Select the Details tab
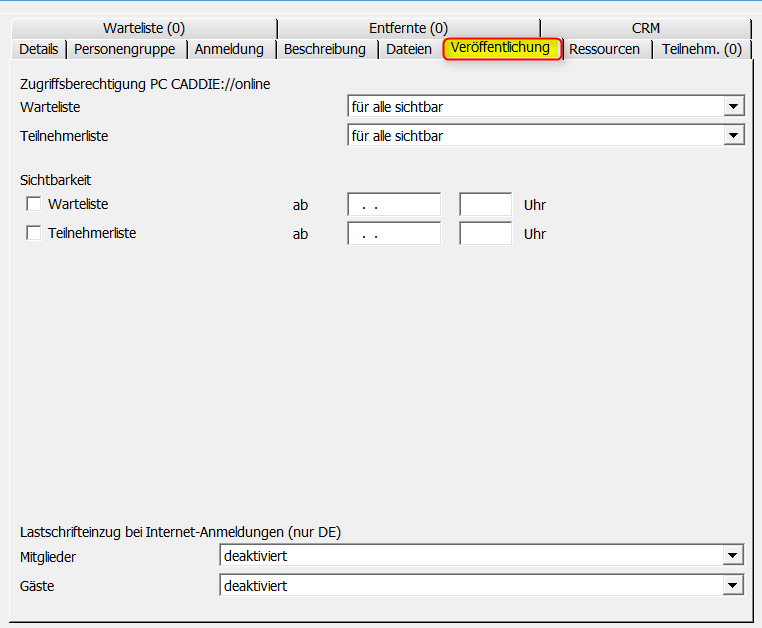 pos(39,49)
